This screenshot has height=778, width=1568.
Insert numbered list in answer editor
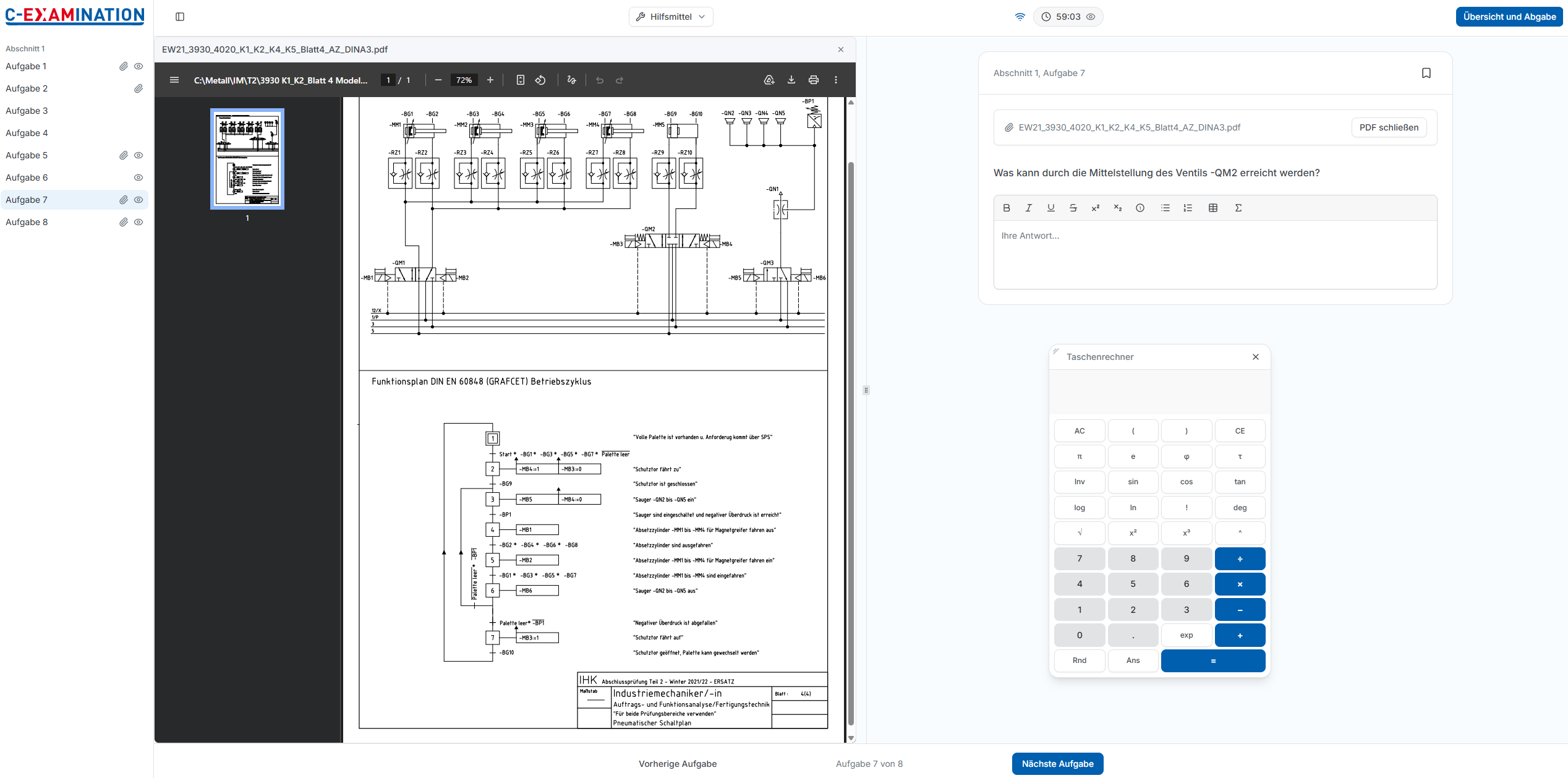(1188, 208)
